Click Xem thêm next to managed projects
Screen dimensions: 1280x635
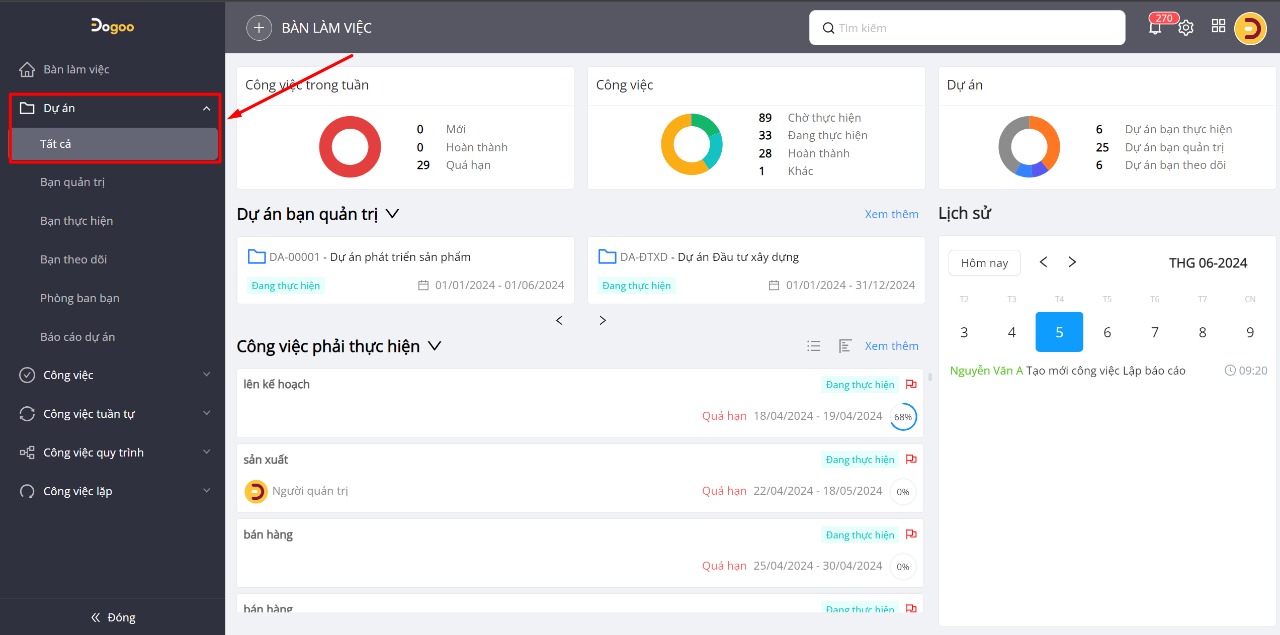tap(891, 214)
